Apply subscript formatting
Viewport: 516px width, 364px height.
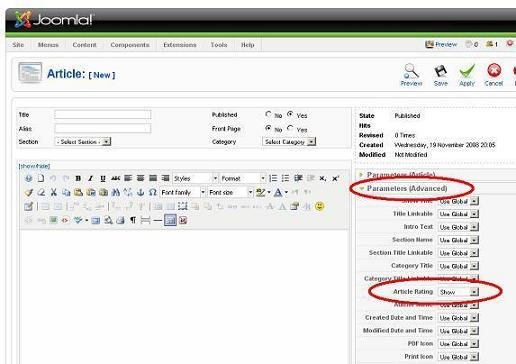tap(323, 179)
